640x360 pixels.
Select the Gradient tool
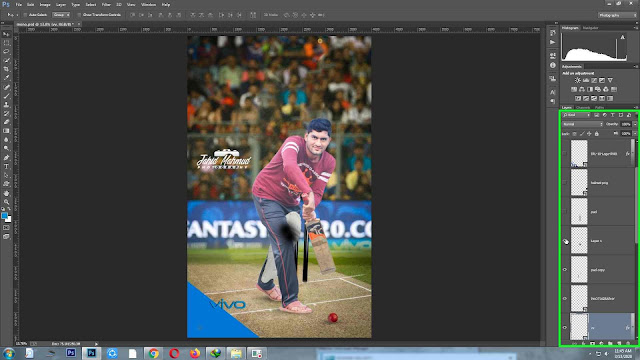coord(6,131)
